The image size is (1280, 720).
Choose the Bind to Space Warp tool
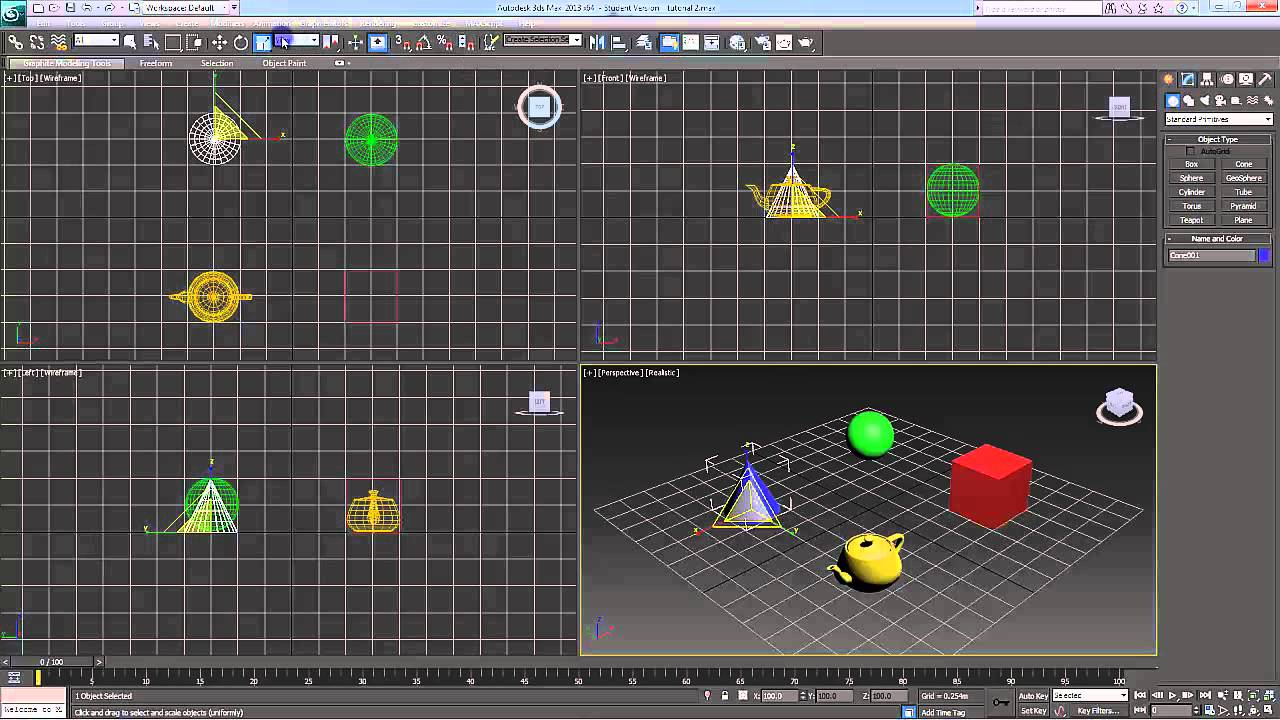[59, 42]
